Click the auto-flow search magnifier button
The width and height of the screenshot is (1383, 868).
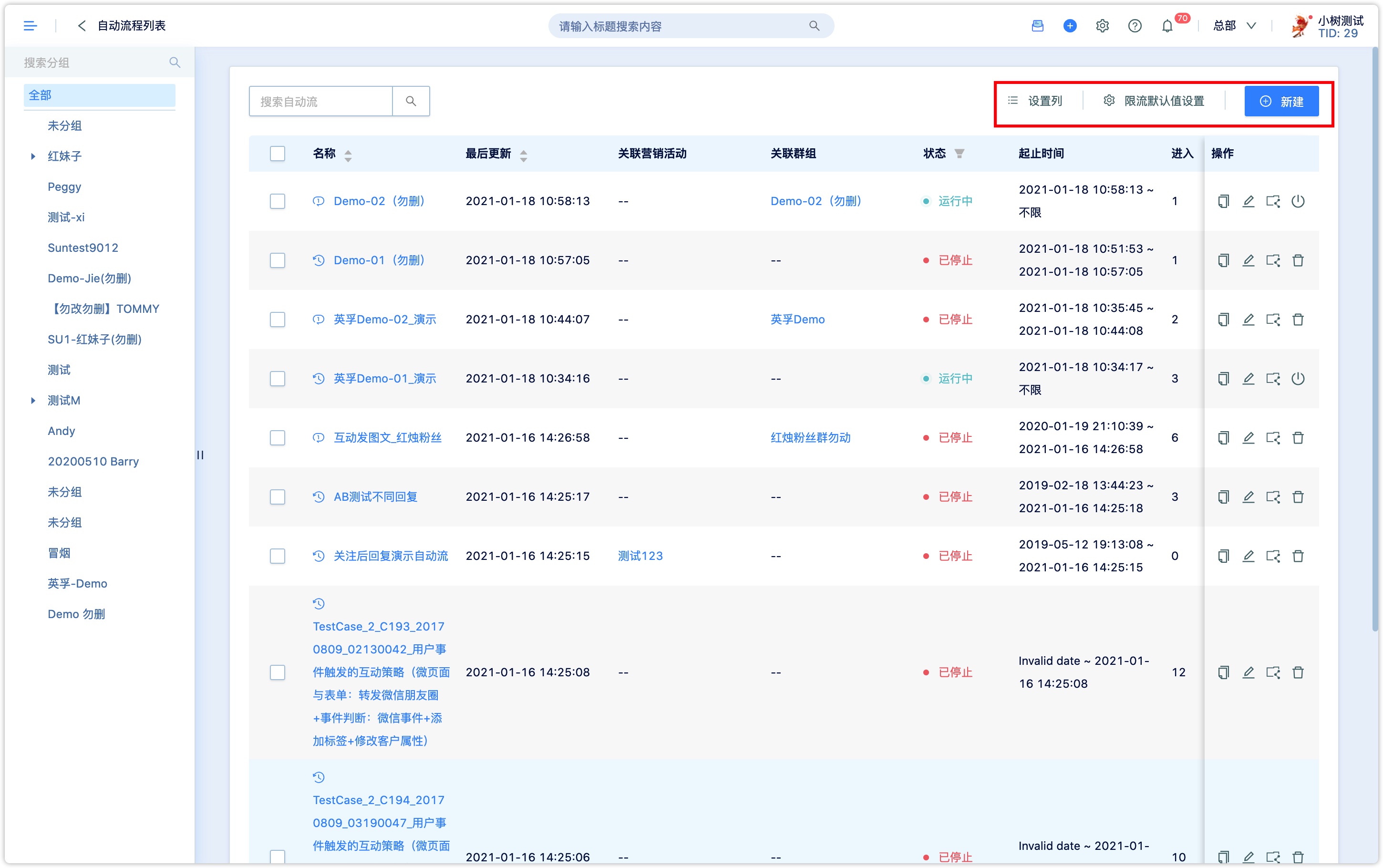(411, 101)
